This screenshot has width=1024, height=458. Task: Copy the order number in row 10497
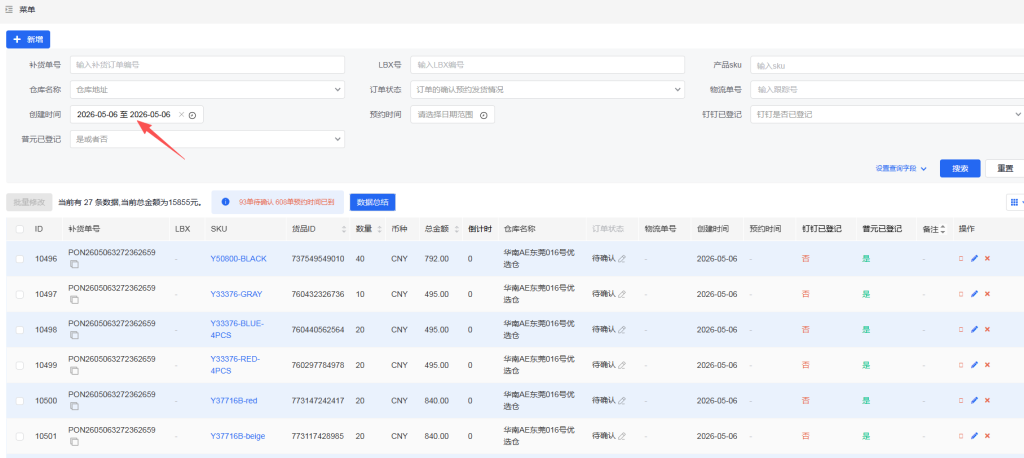coord(74,300)
